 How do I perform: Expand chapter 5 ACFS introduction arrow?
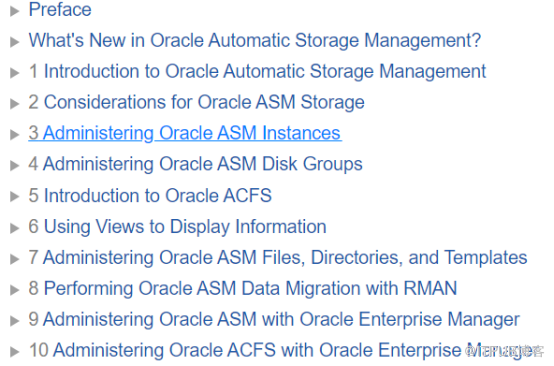point(14,197)
